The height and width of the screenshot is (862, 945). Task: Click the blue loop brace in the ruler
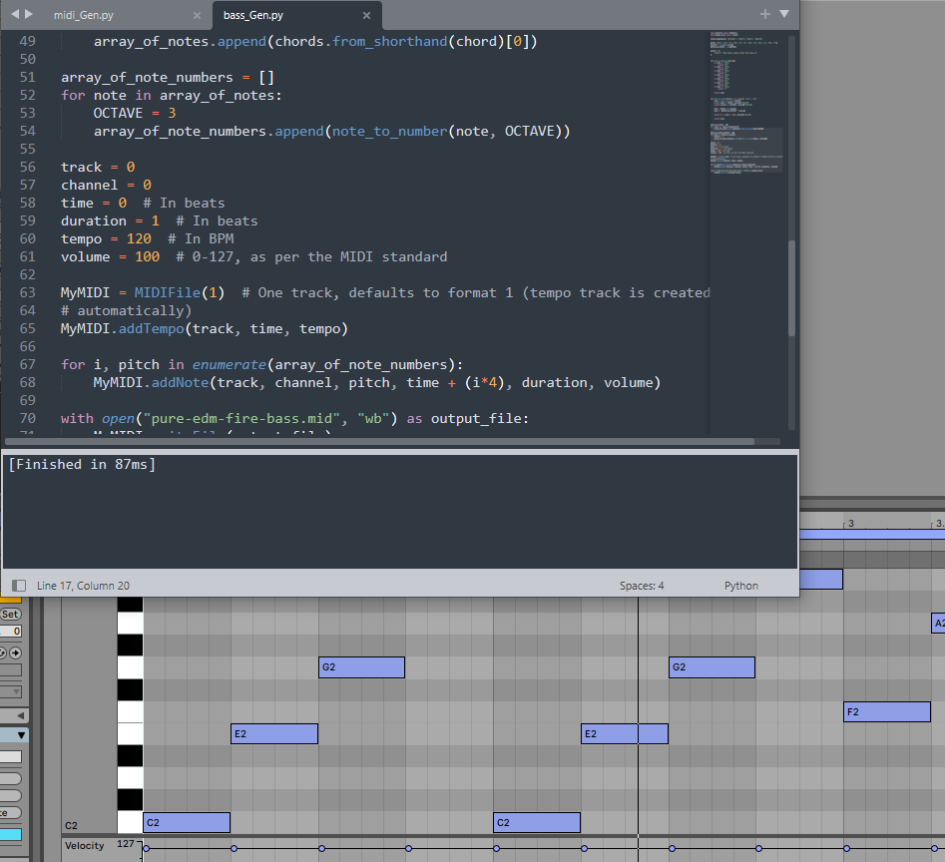(x=872, y=534)
